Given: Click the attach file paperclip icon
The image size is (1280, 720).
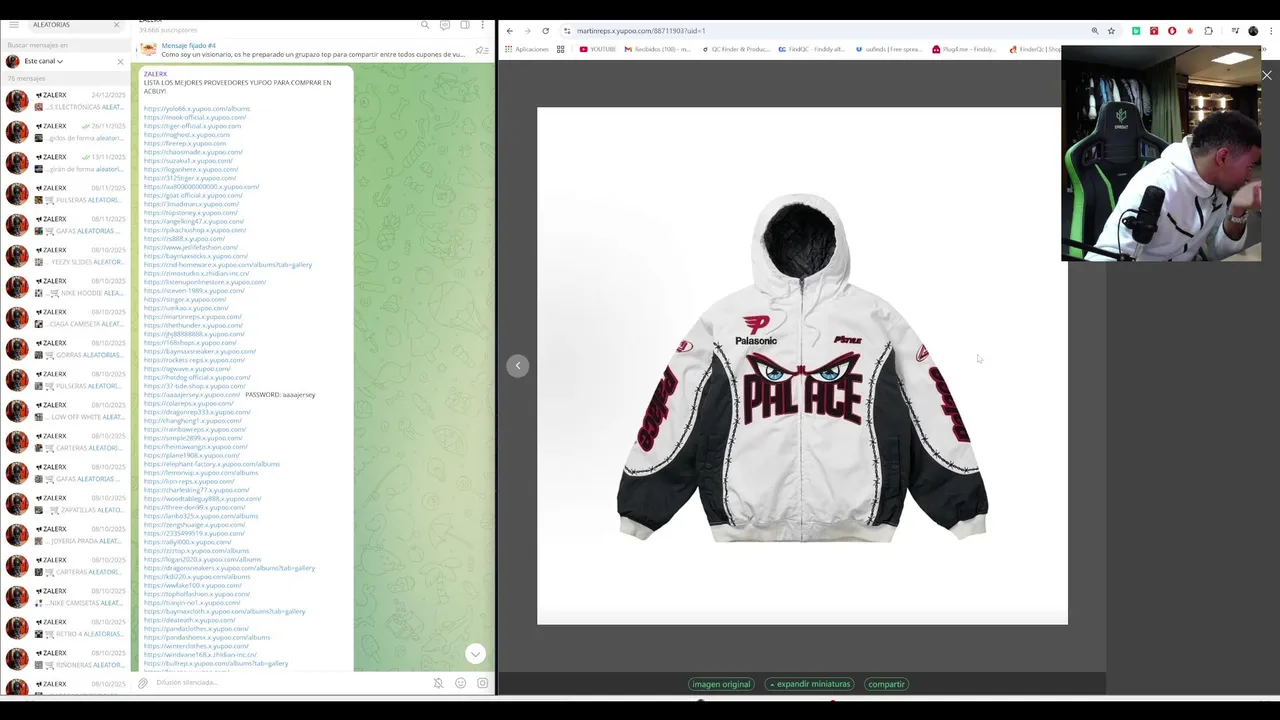Looking at the screenshot, I should pos(143,683).
